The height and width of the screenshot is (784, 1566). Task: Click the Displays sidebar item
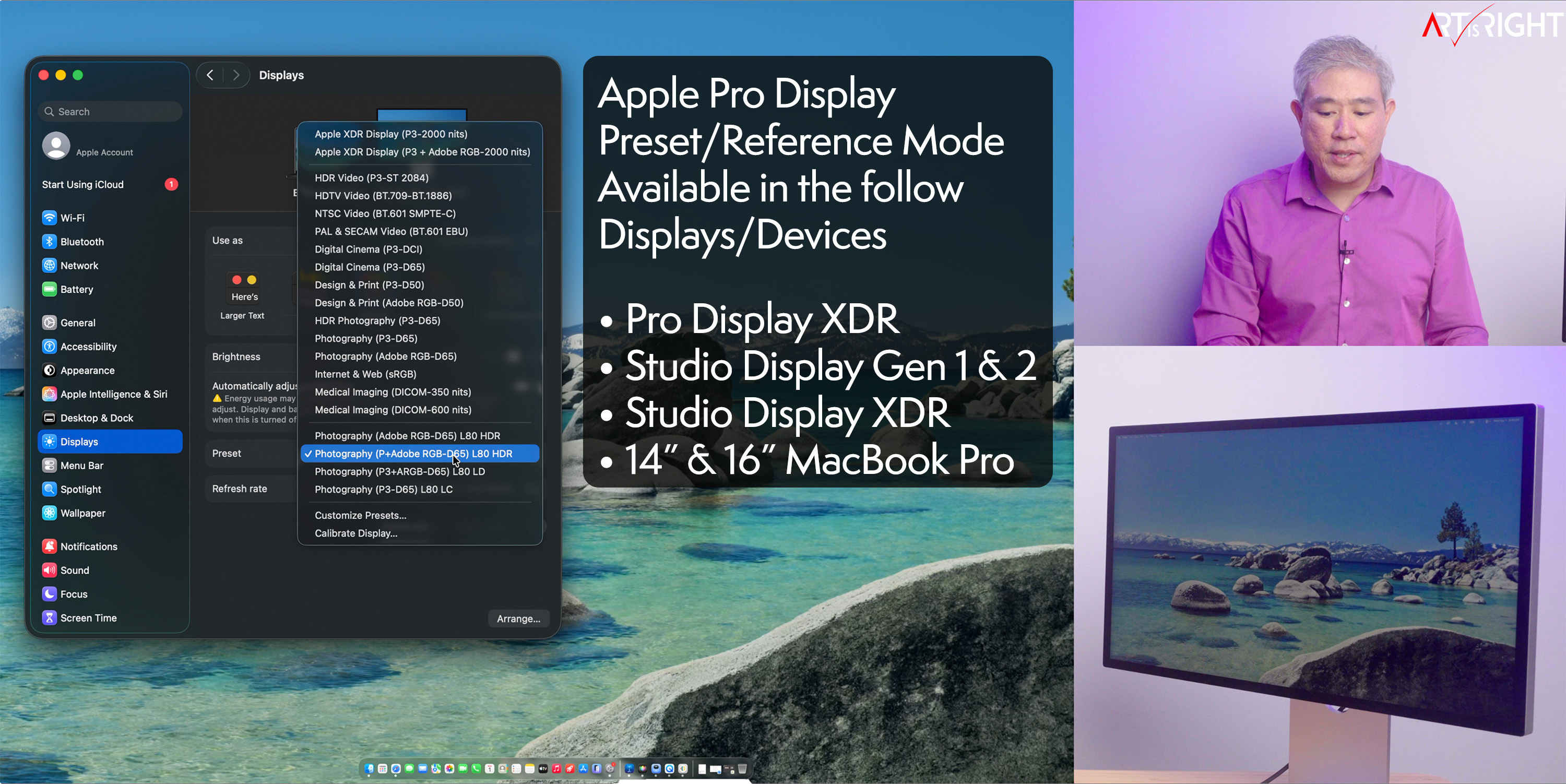pos(110,442)
